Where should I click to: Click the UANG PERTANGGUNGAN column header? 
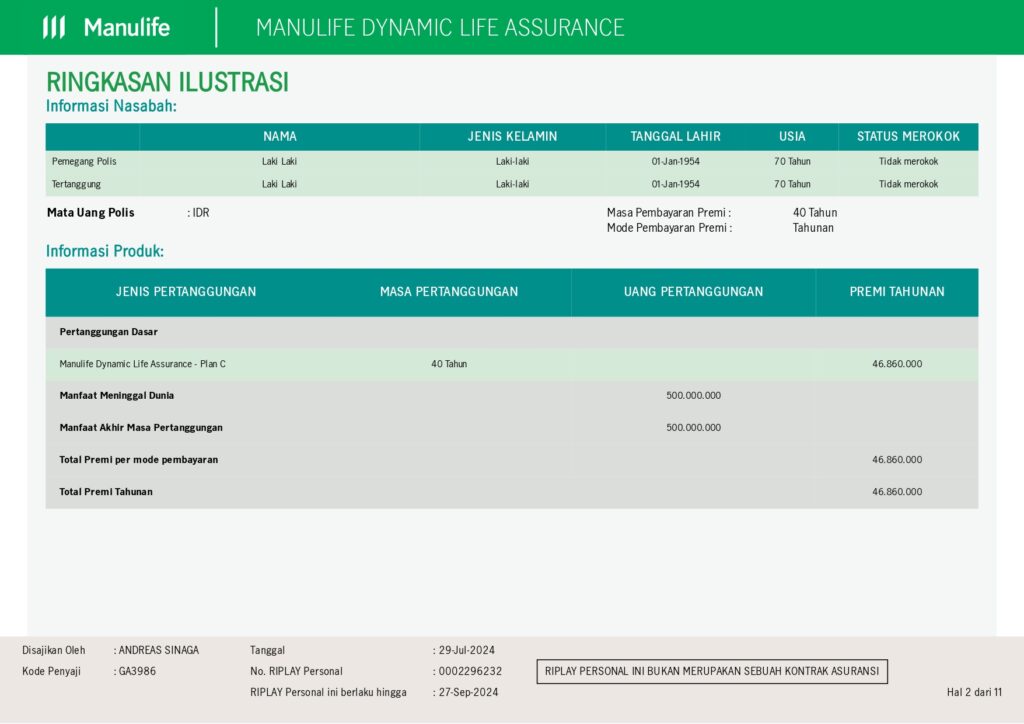[694, 292]
